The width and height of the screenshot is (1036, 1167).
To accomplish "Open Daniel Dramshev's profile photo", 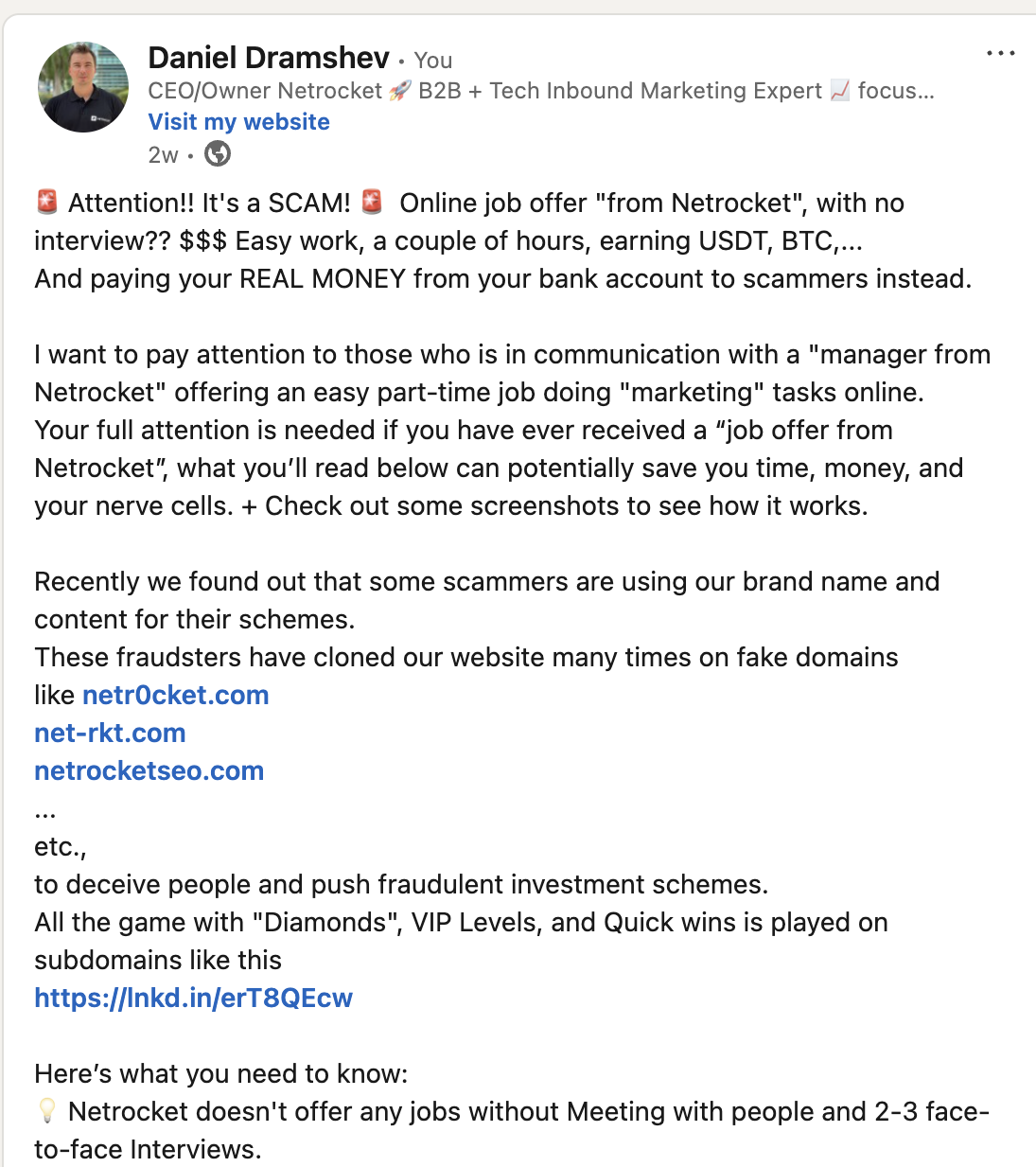I will pos(83,87).
